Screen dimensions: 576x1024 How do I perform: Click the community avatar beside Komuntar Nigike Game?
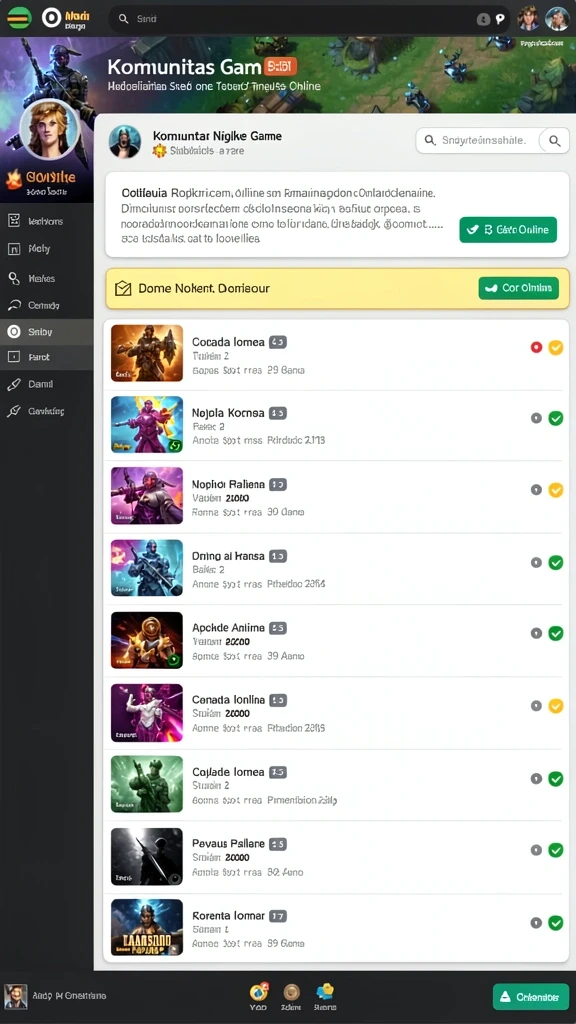tap(125, 142)
